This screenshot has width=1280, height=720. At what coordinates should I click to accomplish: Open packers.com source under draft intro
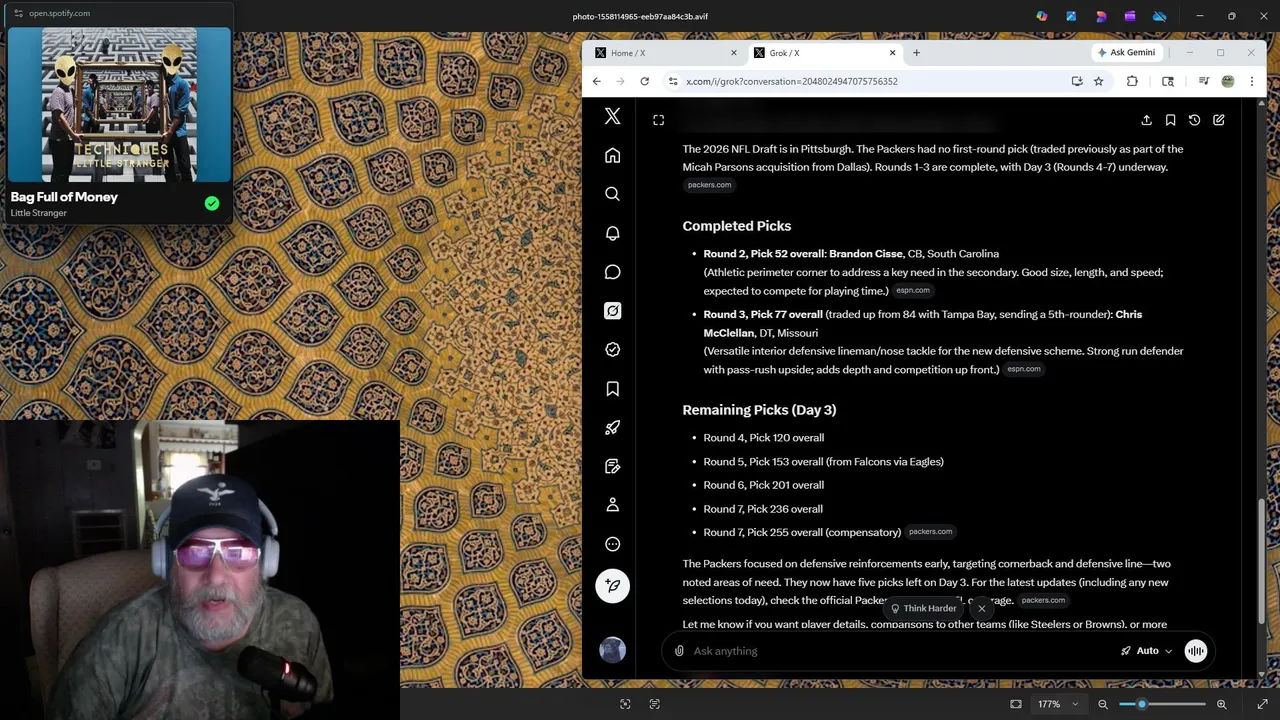coord(709,185)
